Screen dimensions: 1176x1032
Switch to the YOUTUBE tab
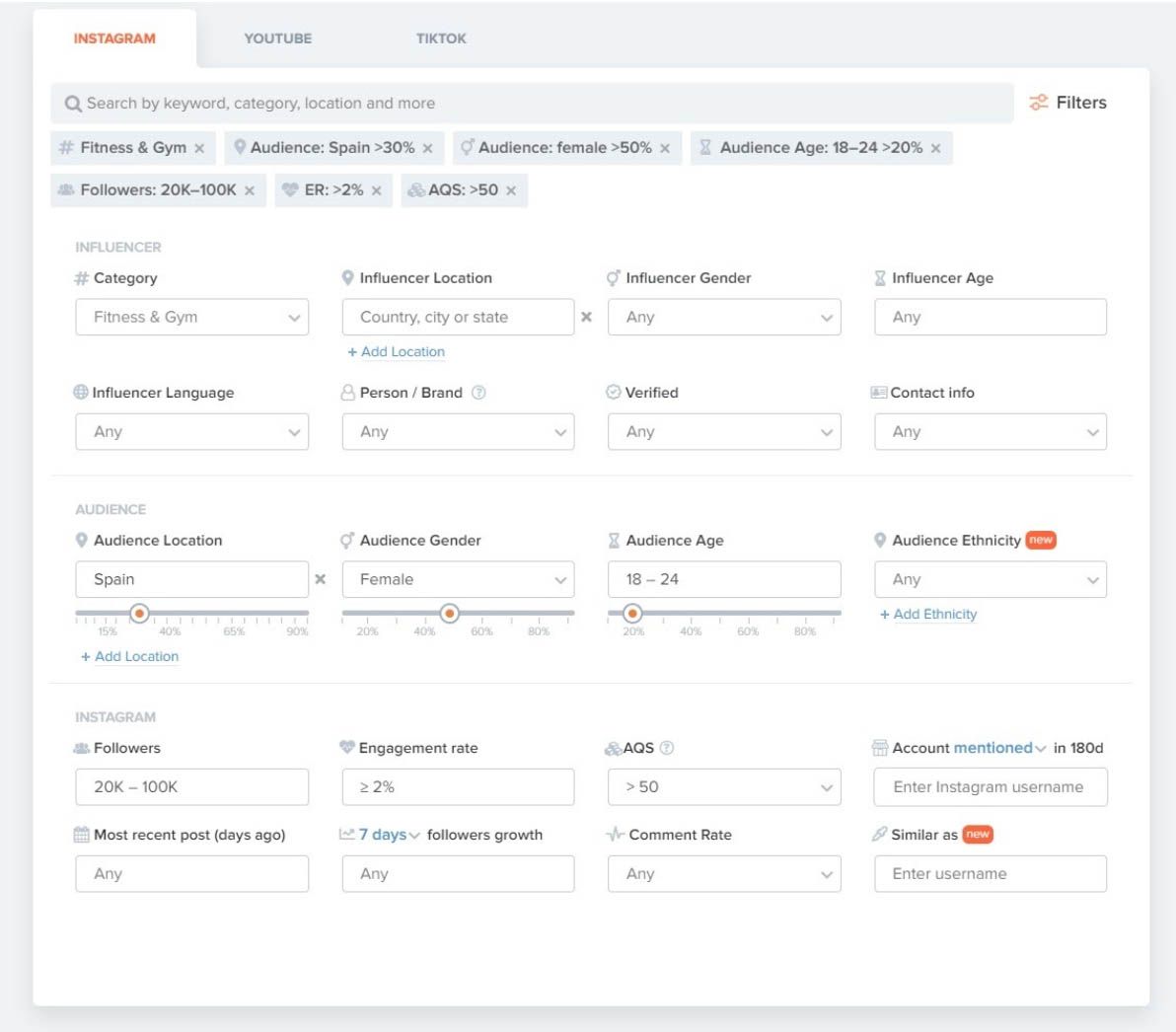tap(277, 38)
